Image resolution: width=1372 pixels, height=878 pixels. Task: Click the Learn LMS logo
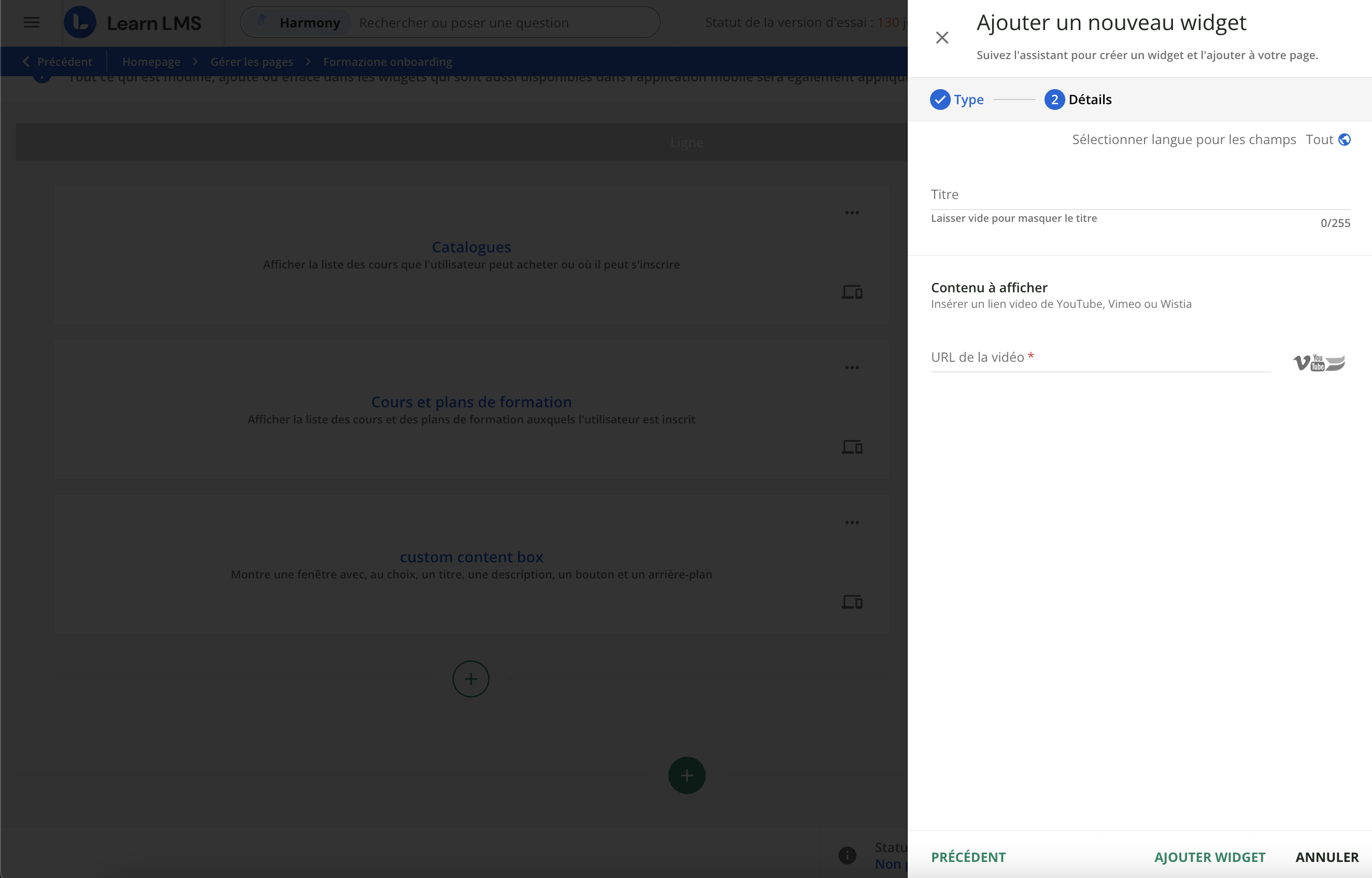point(132,23)
